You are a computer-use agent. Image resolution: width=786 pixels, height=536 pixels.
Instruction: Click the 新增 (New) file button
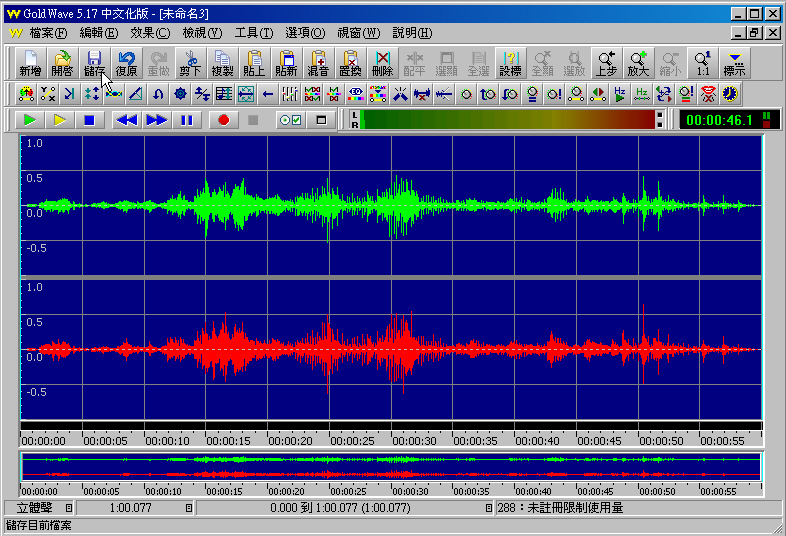click(30, 64)
